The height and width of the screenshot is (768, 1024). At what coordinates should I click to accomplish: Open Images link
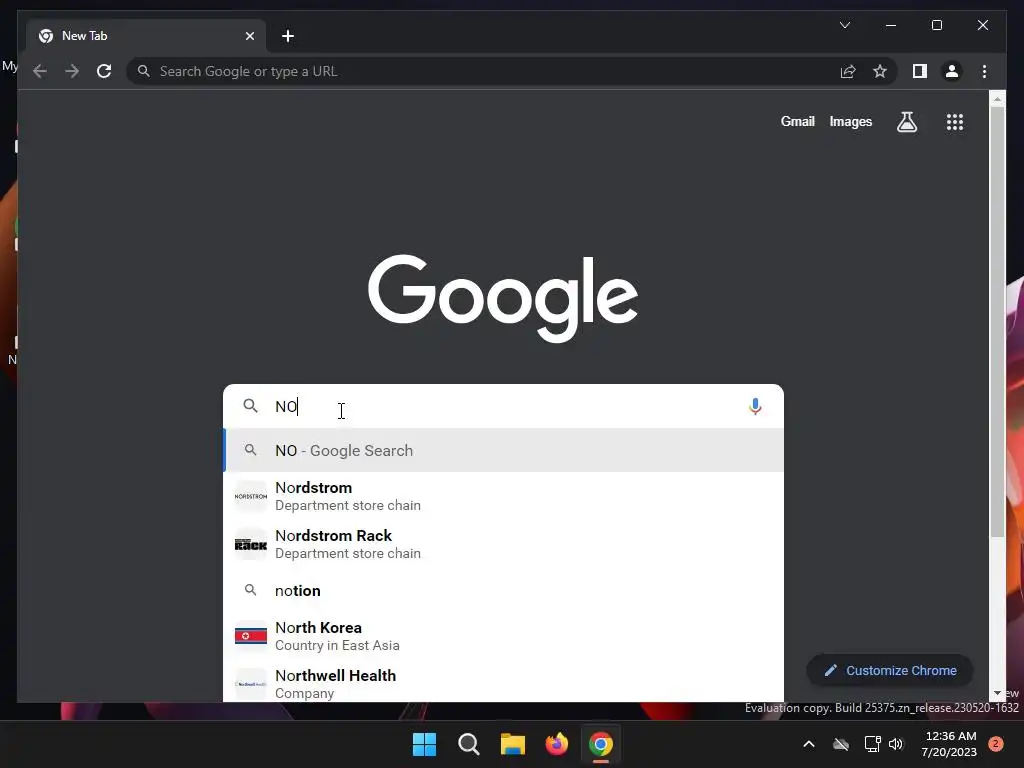tap(850, 121)
